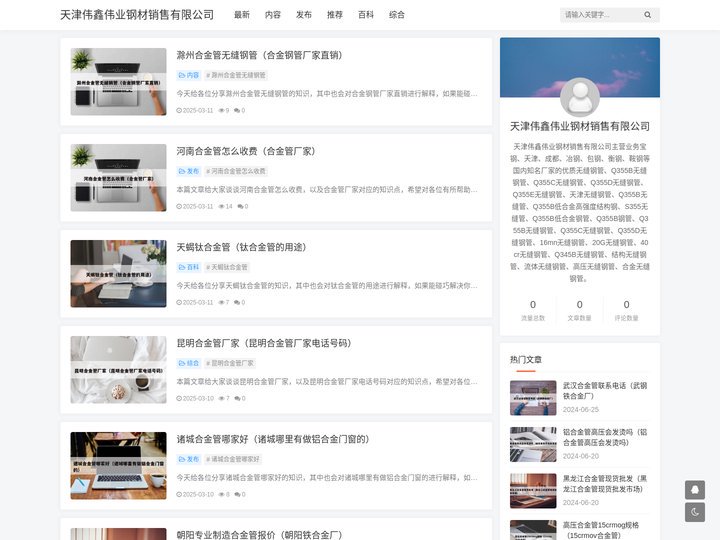Screen dimensions: 720x540
Task: Click thumbnail of 诸城合金管哪家好 article
Action: [118, 466]
